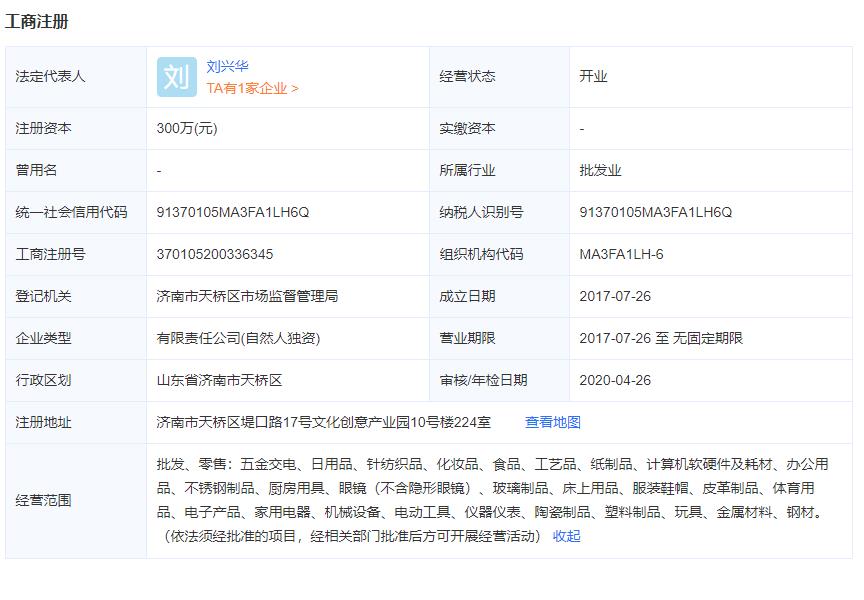Click registration number 370105200336345

point(215,254)
